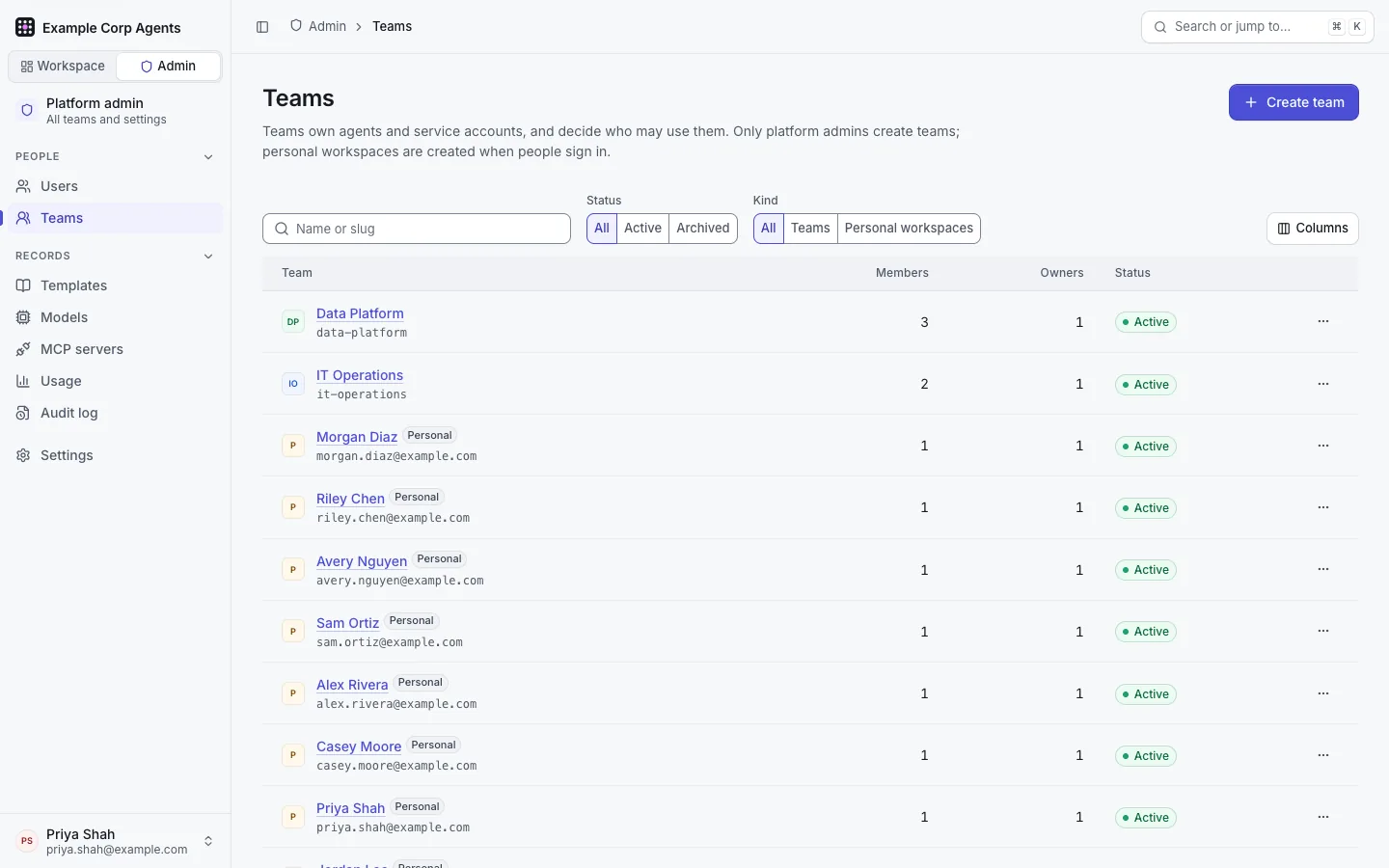Open the Columns chooser
This screenshot has height=868, width=1389.
(1313, 229)
